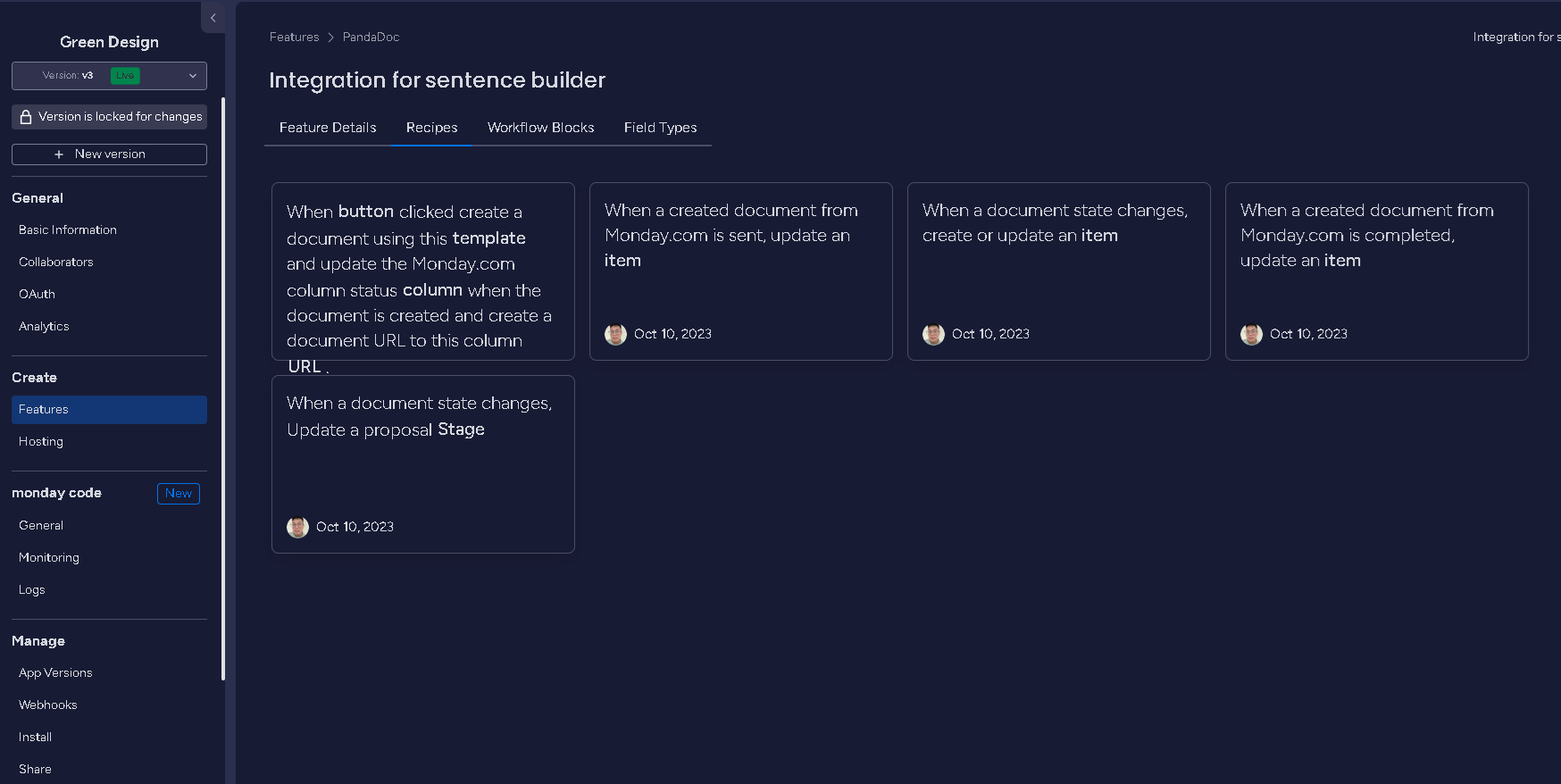Select Features in the Create section
The width and height of the screenshot is (1561, 784).
point(109,410)
